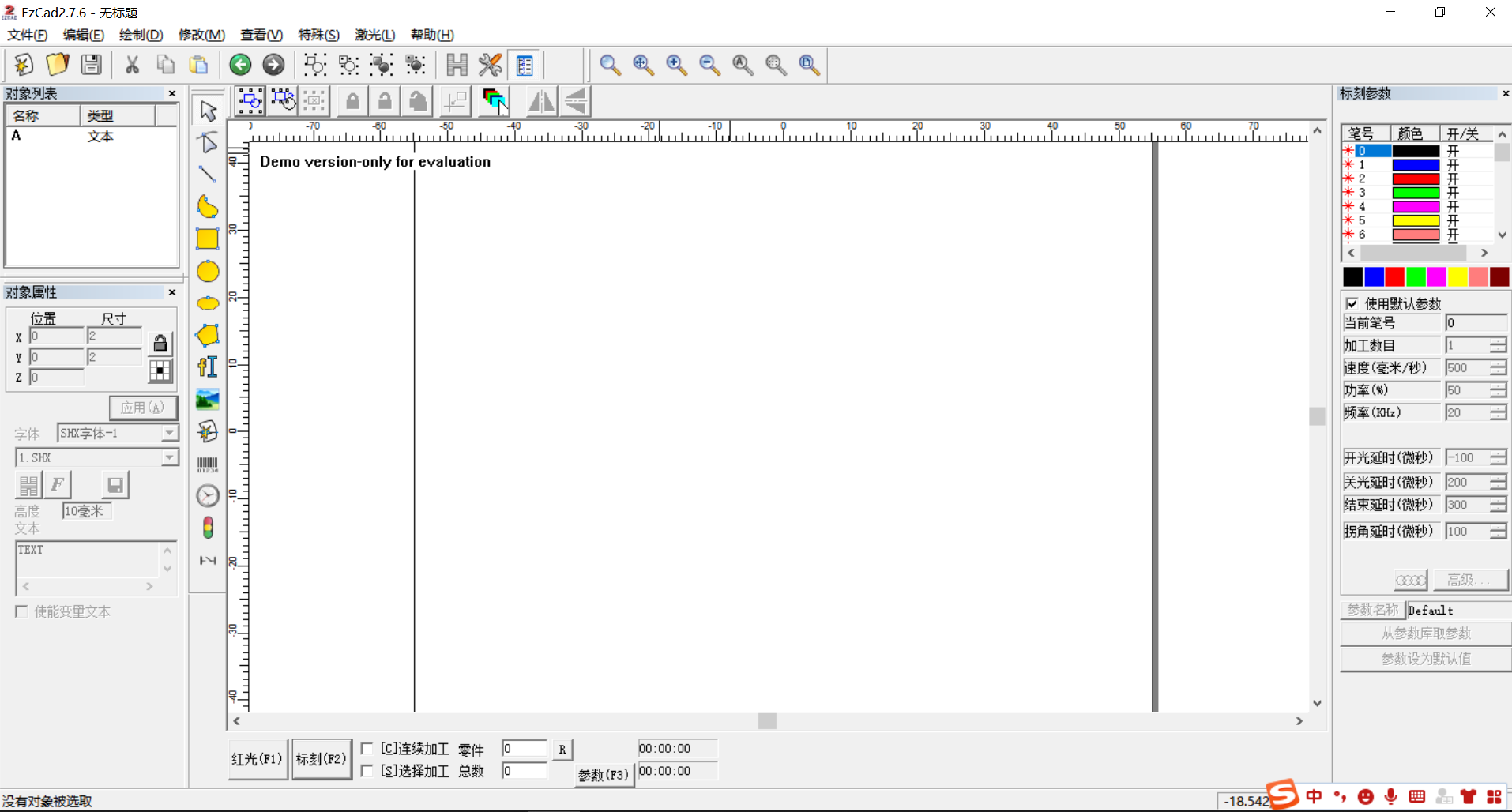The width and height of the screenshot is (1512, 812).
Task: Toggle pen 1 on/off state
Action: 1453,165
